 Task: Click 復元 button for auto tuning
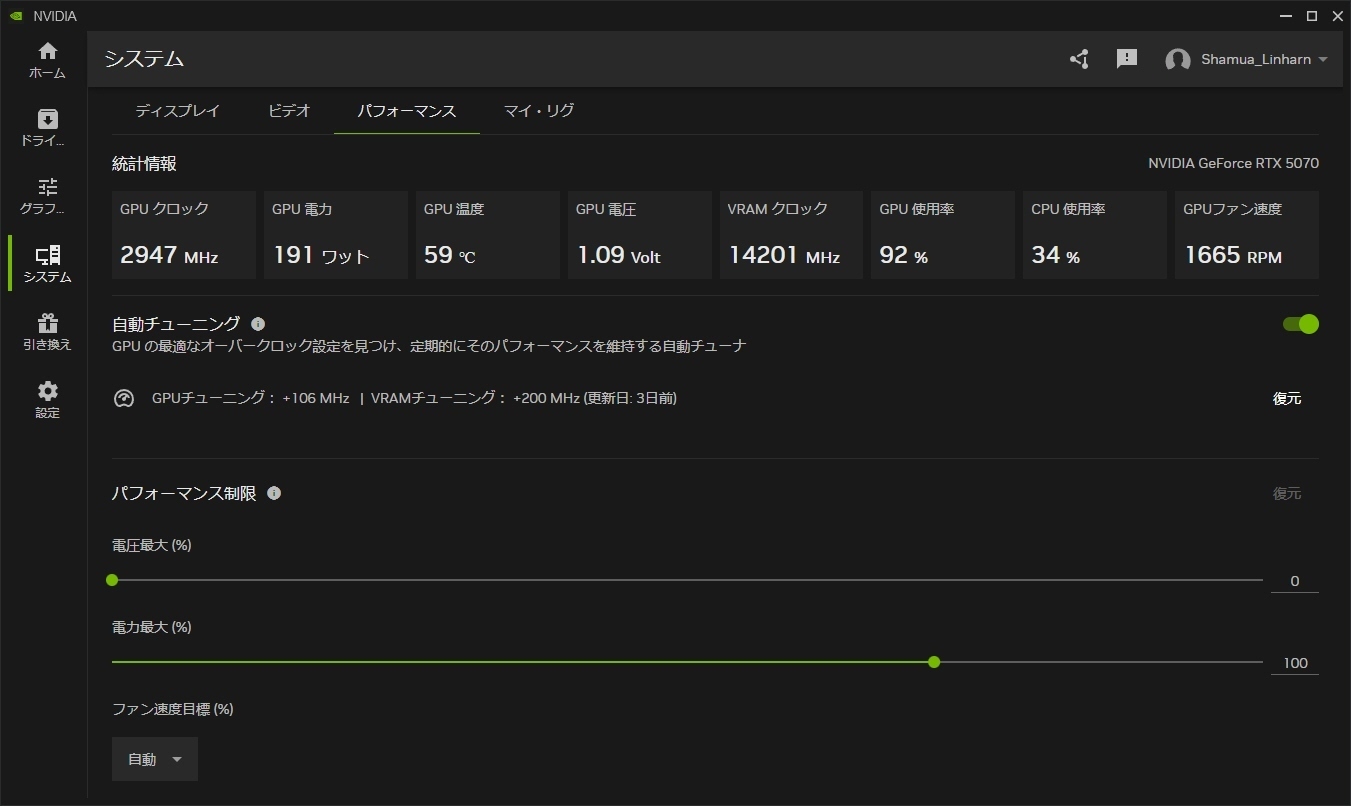[1287, 398]
